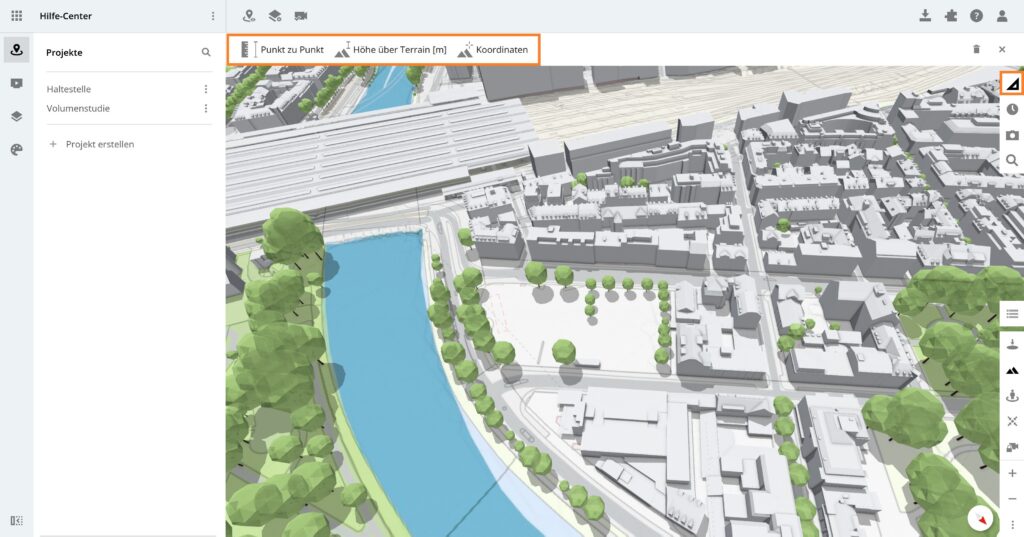Open options menu for Haltestelle project
Viewport: 1024px width, 537px height.
(x=206, y=89)
